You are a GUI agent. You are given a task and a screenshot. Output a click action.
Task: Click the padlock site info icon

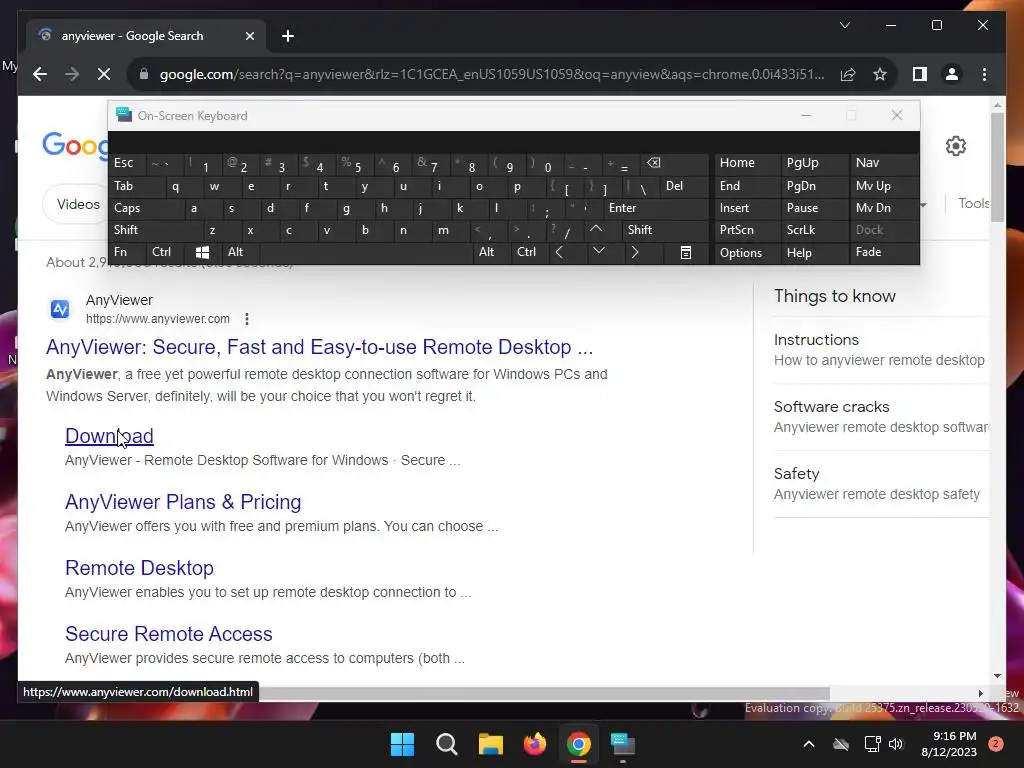pos(144,74)
